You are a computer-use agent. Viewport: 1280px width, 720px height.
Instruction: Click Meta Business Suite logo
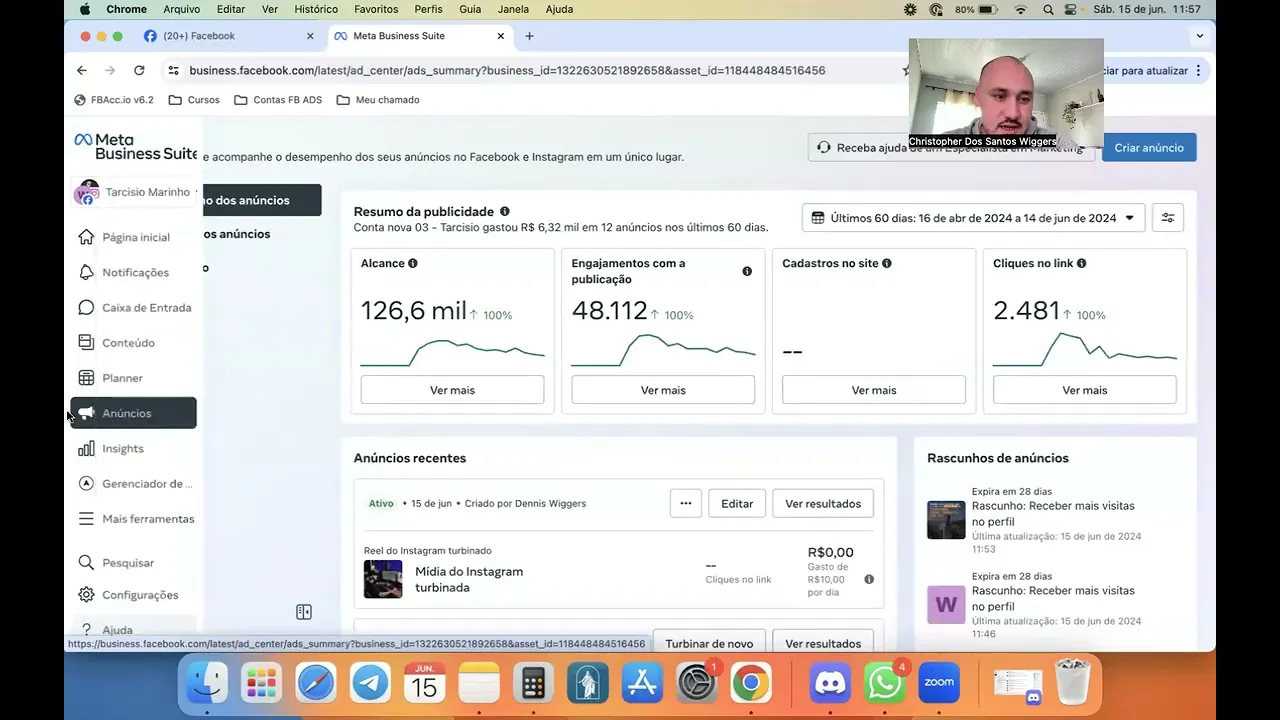135,146
